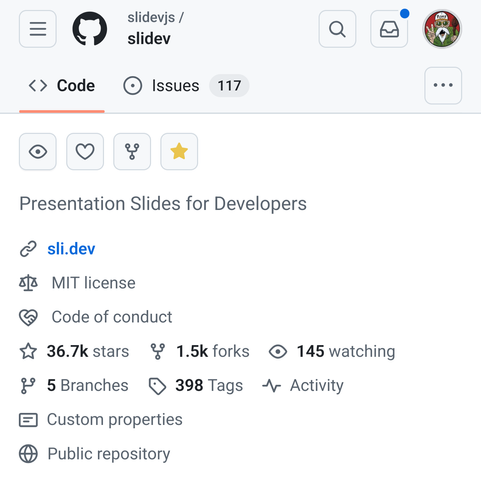The height and width of the screenshot is (479, 481).
Task: Open the hamburger navigation menu
Action: click(x=38, y=29)
